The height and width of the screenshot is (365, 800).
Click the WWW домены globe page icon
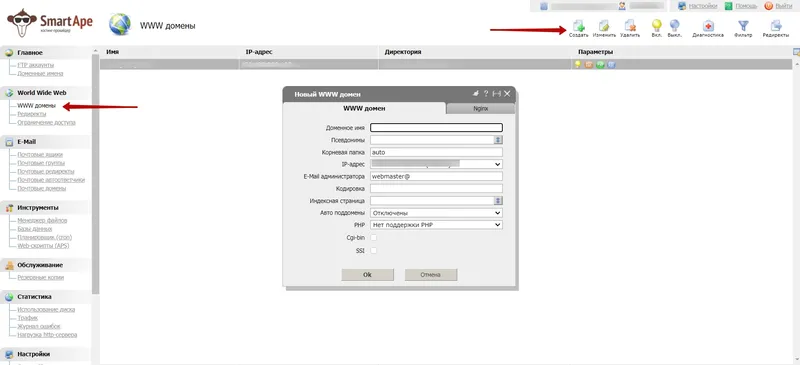pos(120,25)
